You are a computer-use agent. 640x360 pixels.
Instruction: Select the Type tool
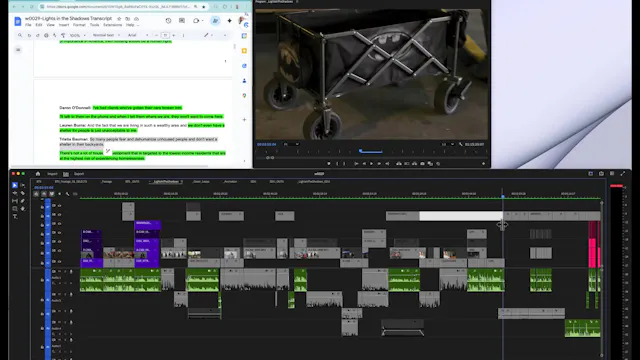click(x=15, y=216)
